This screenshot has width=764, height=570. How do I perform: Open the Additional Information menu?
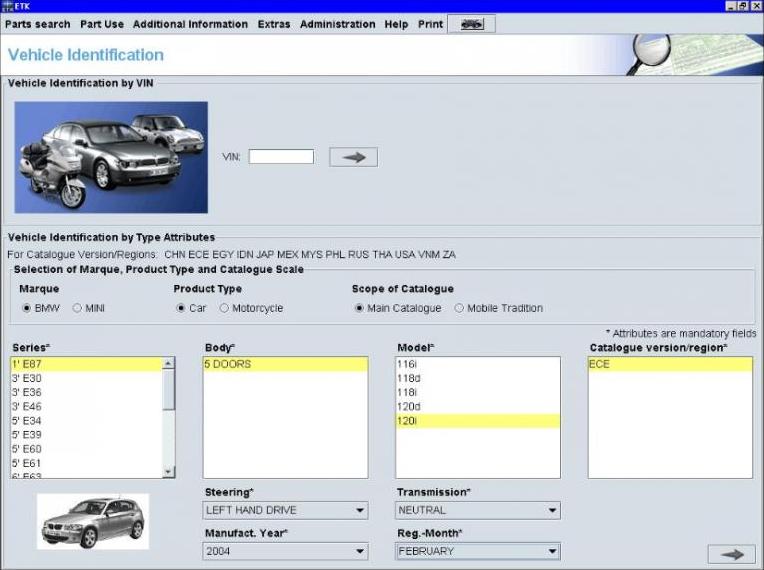coord(190,24)
